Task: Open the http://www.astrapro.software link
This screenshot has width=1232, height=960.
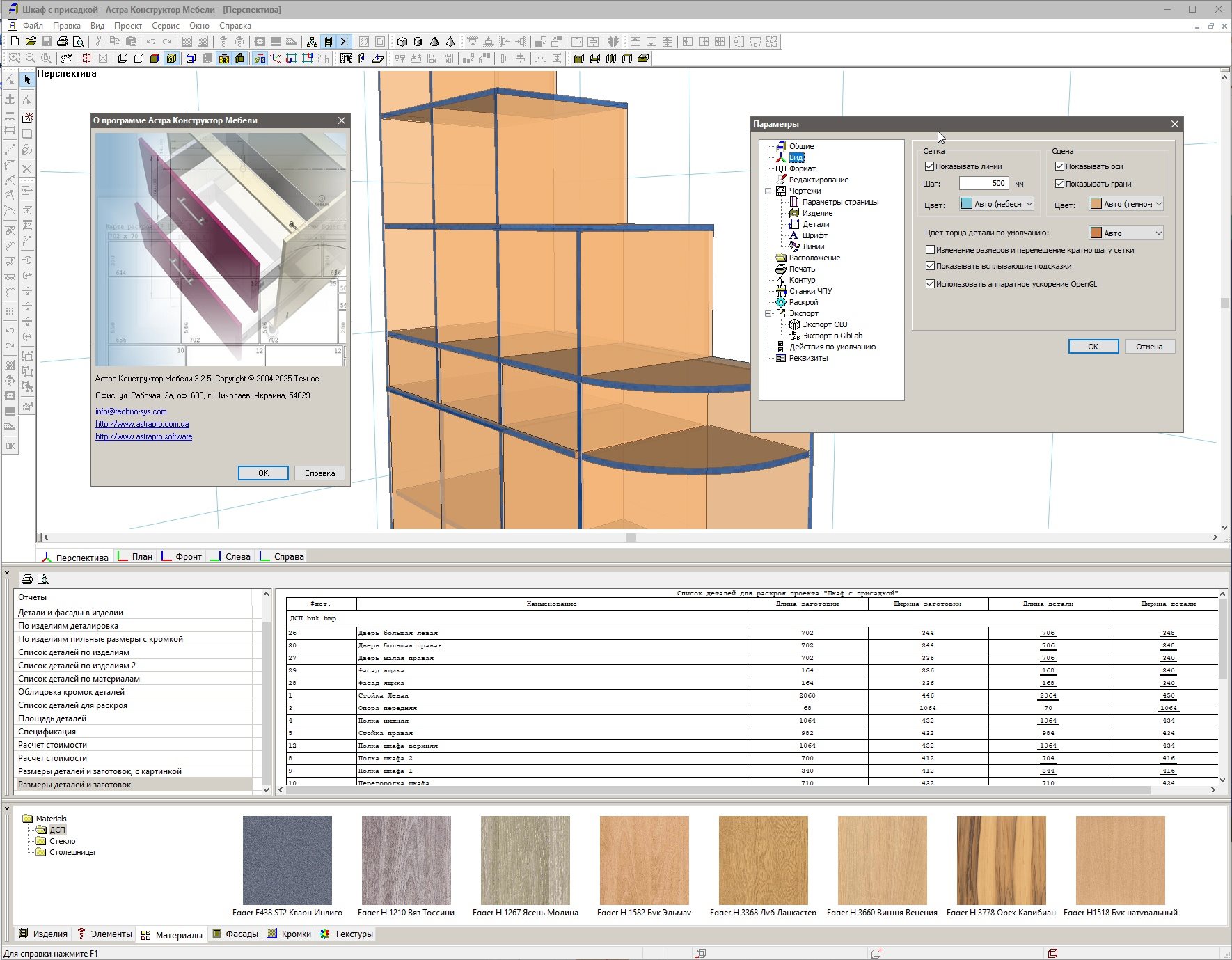Action: pos(143,437)
